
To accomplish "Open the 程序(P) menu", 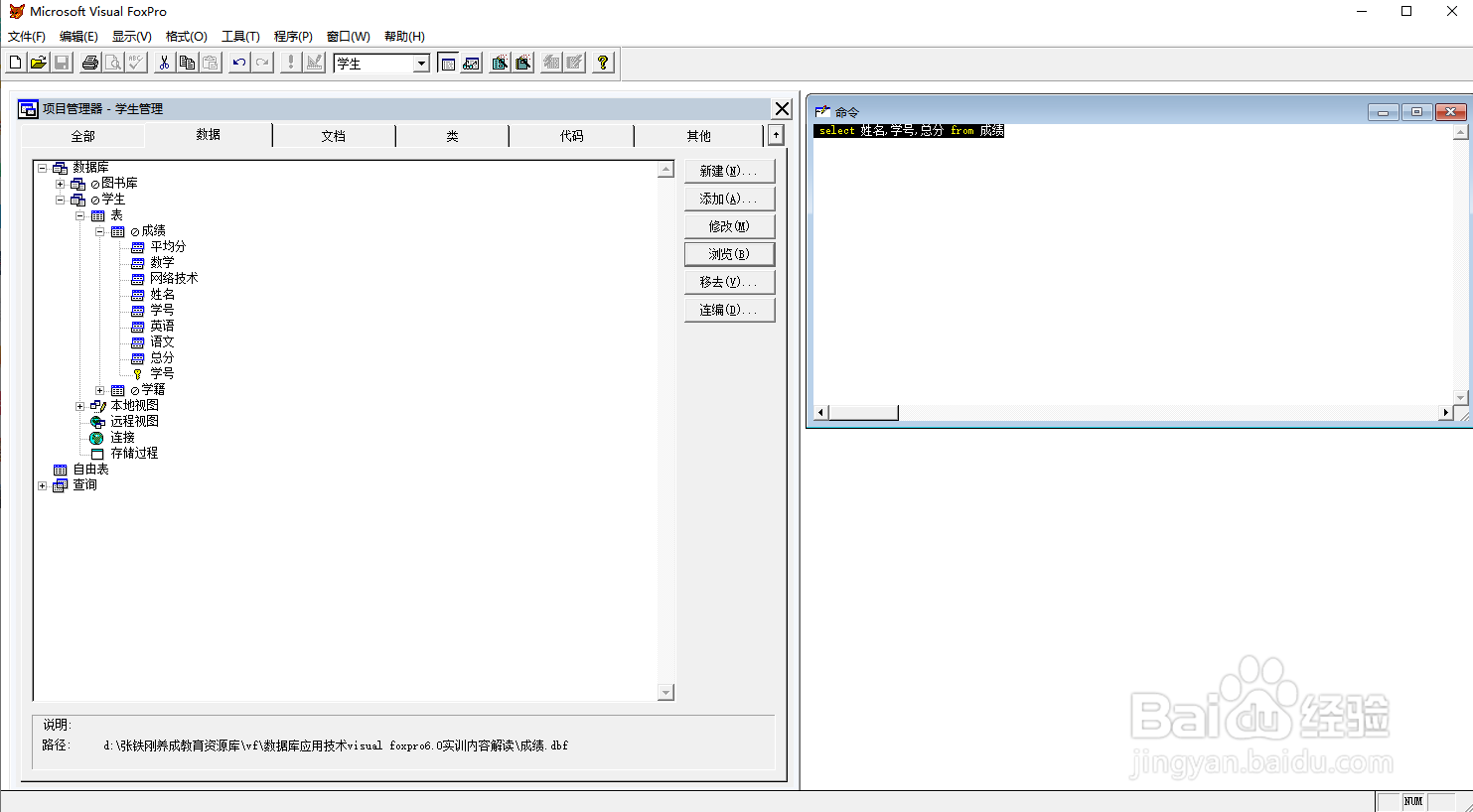I will [x=293, y=37].
